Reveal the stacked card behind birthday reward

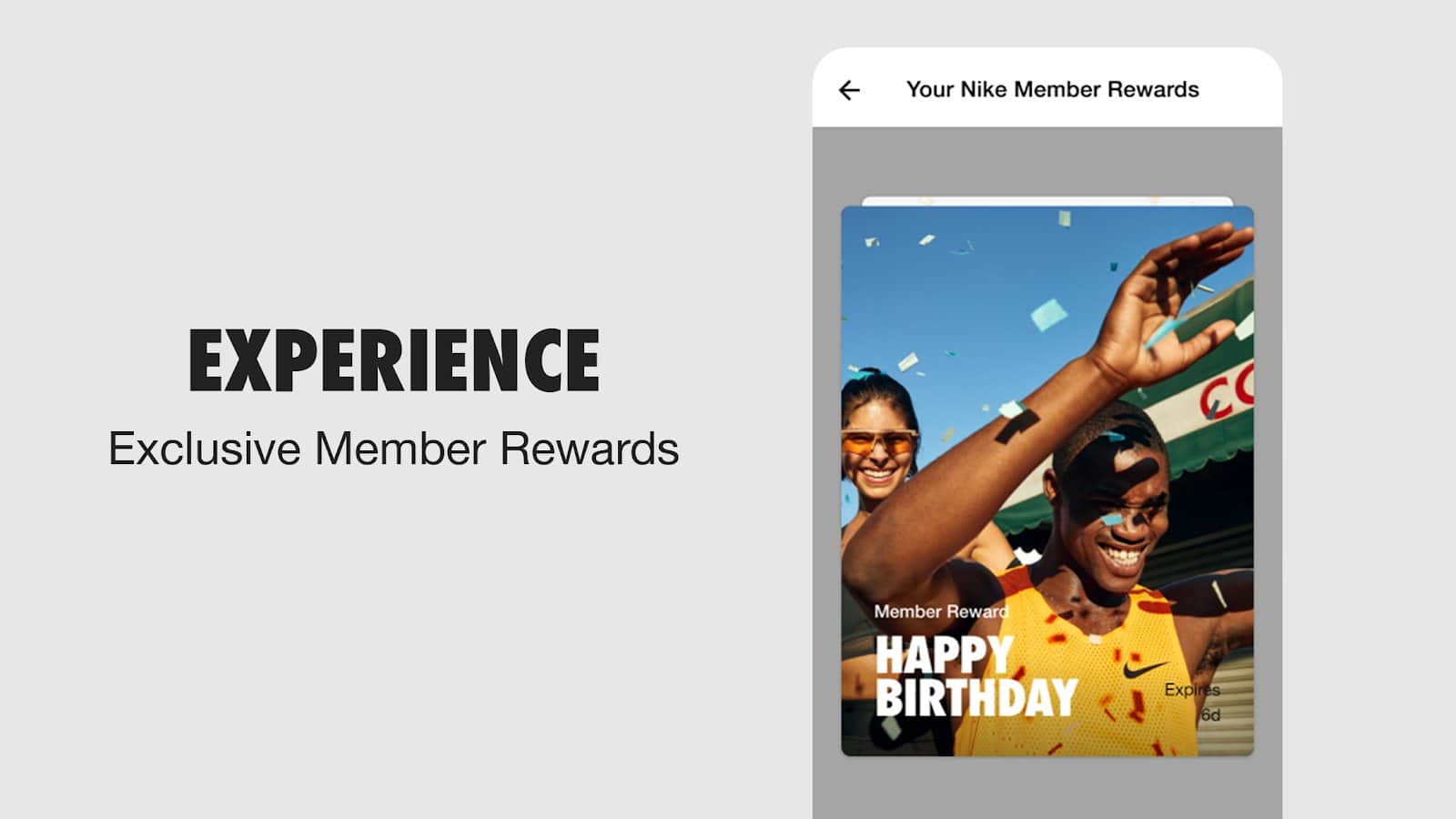point(1046,200)
